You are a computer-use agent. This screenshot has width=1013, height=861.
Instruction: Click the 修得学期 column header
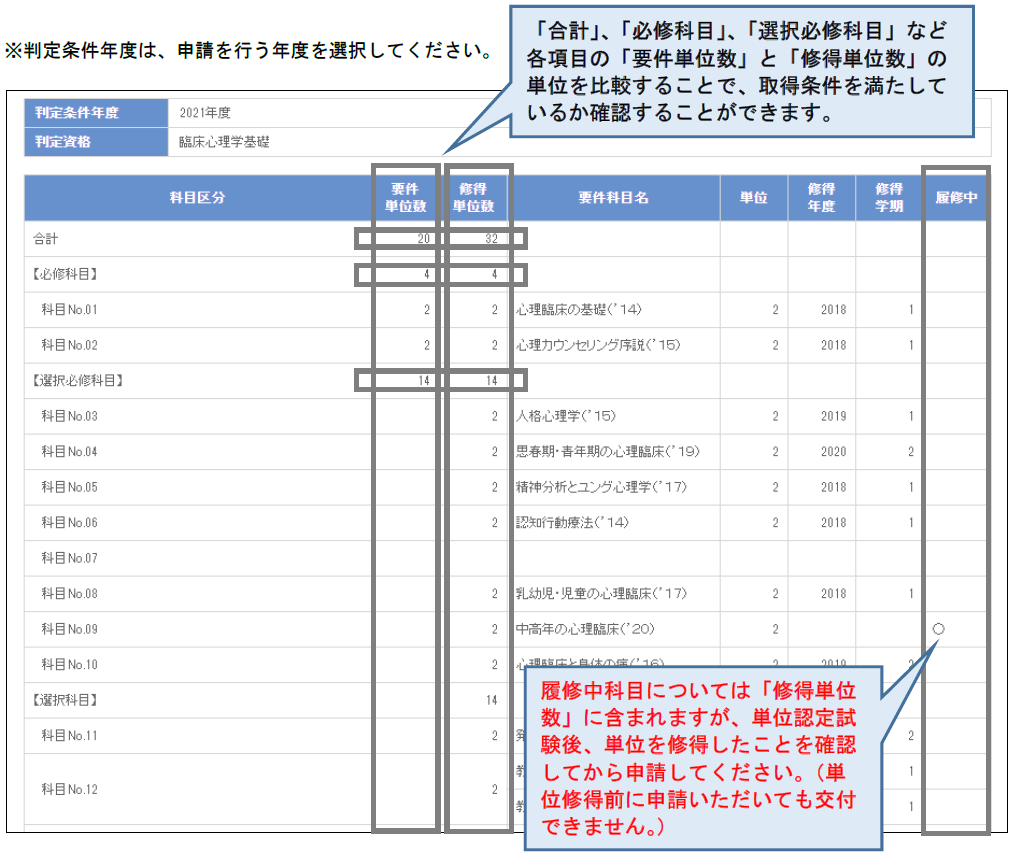[889, 198]
